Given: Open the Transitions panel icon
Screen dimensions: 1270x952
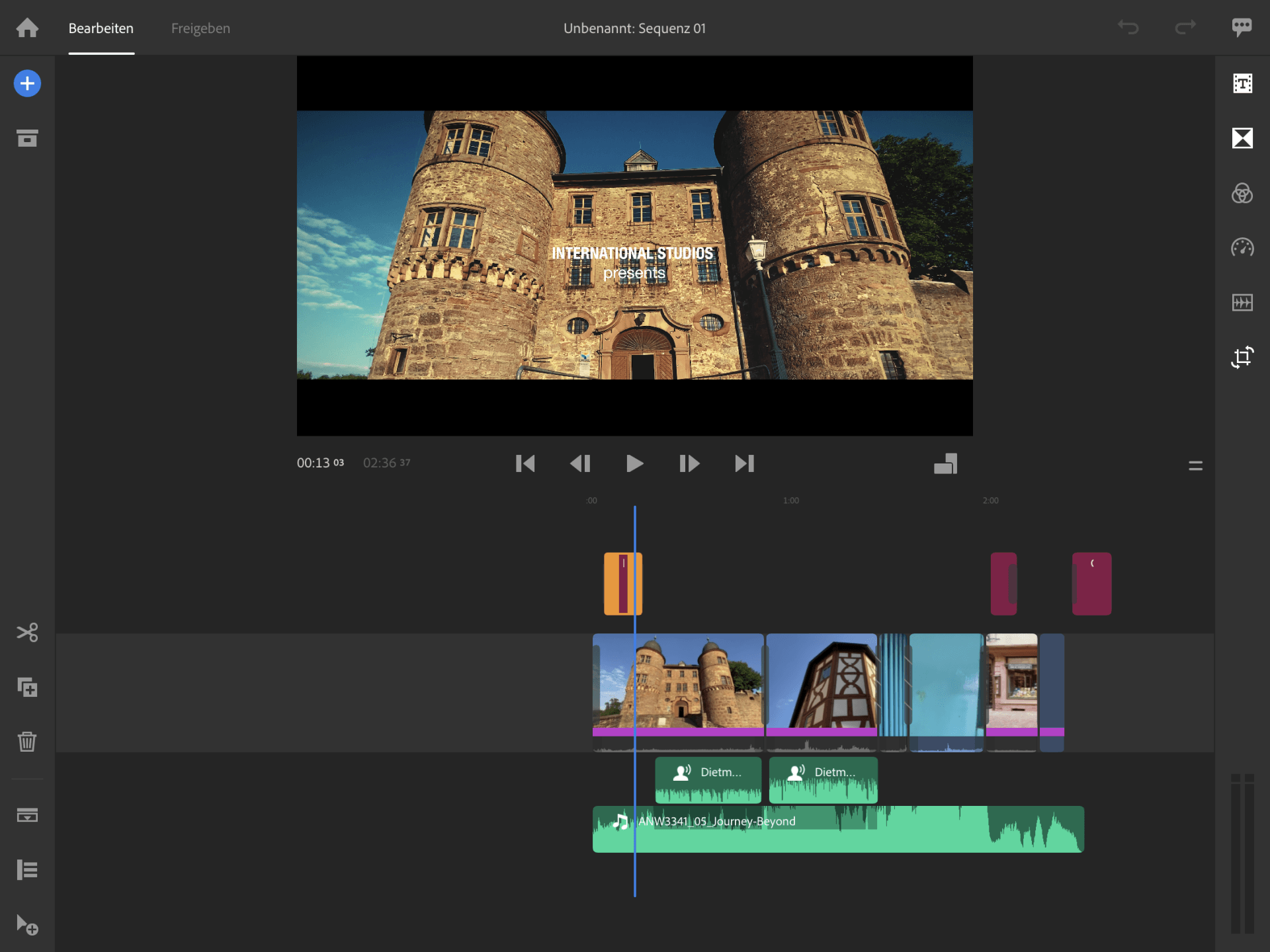Looking at the screenshot, I should click(1242, 138).
